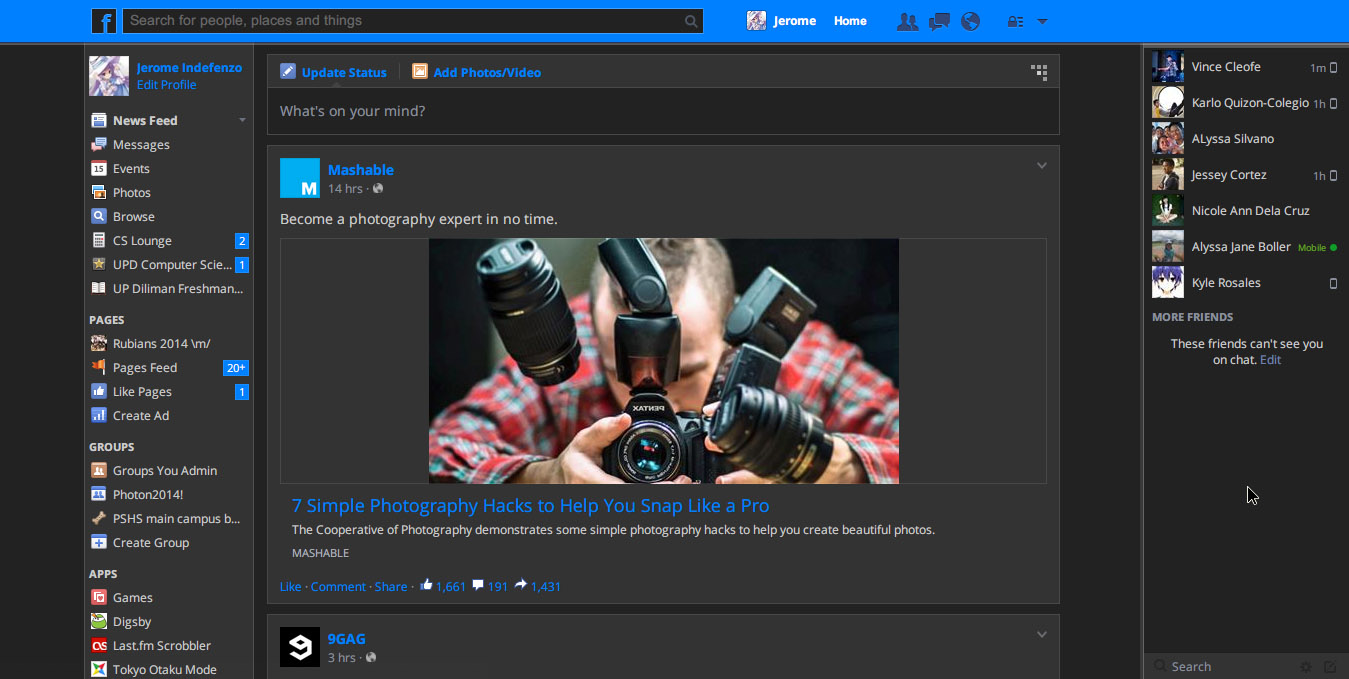Screen dimensions: 1349x679
Task: Click the Facebook logo icon
Action: tap(103, 21)
